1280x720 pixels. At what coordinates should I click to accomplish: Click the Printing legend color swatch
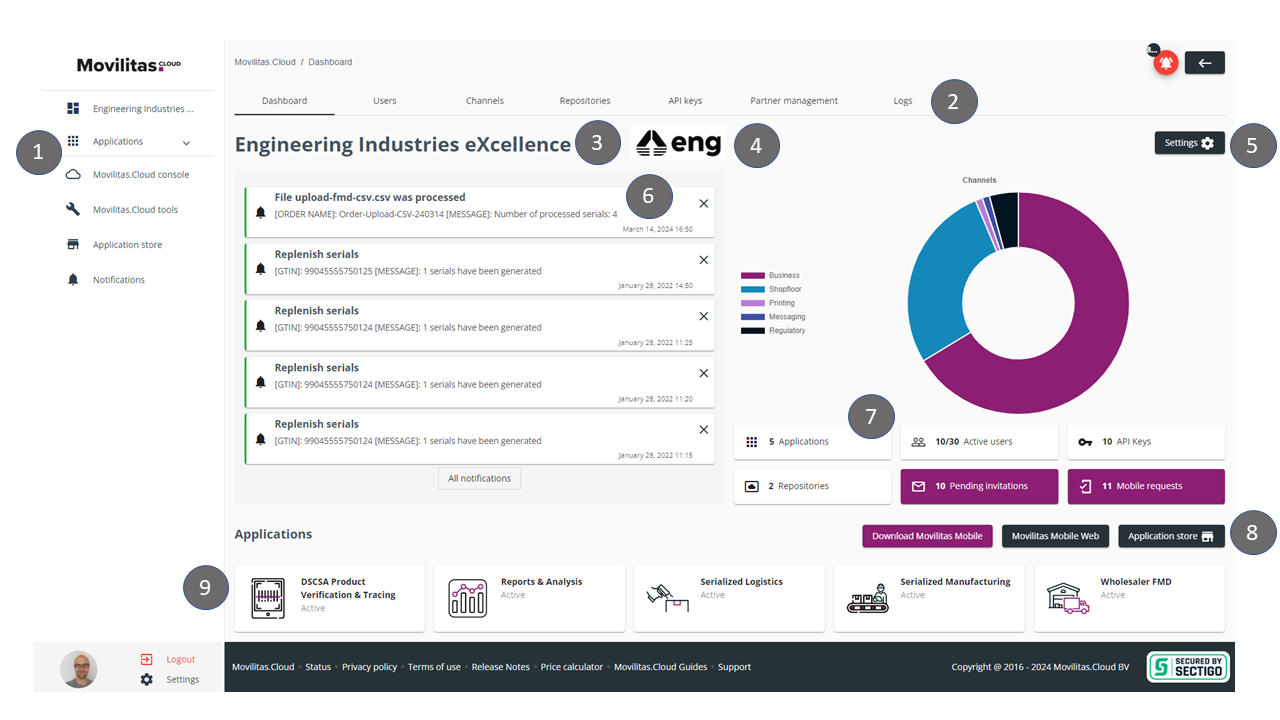tap(753, 303)
